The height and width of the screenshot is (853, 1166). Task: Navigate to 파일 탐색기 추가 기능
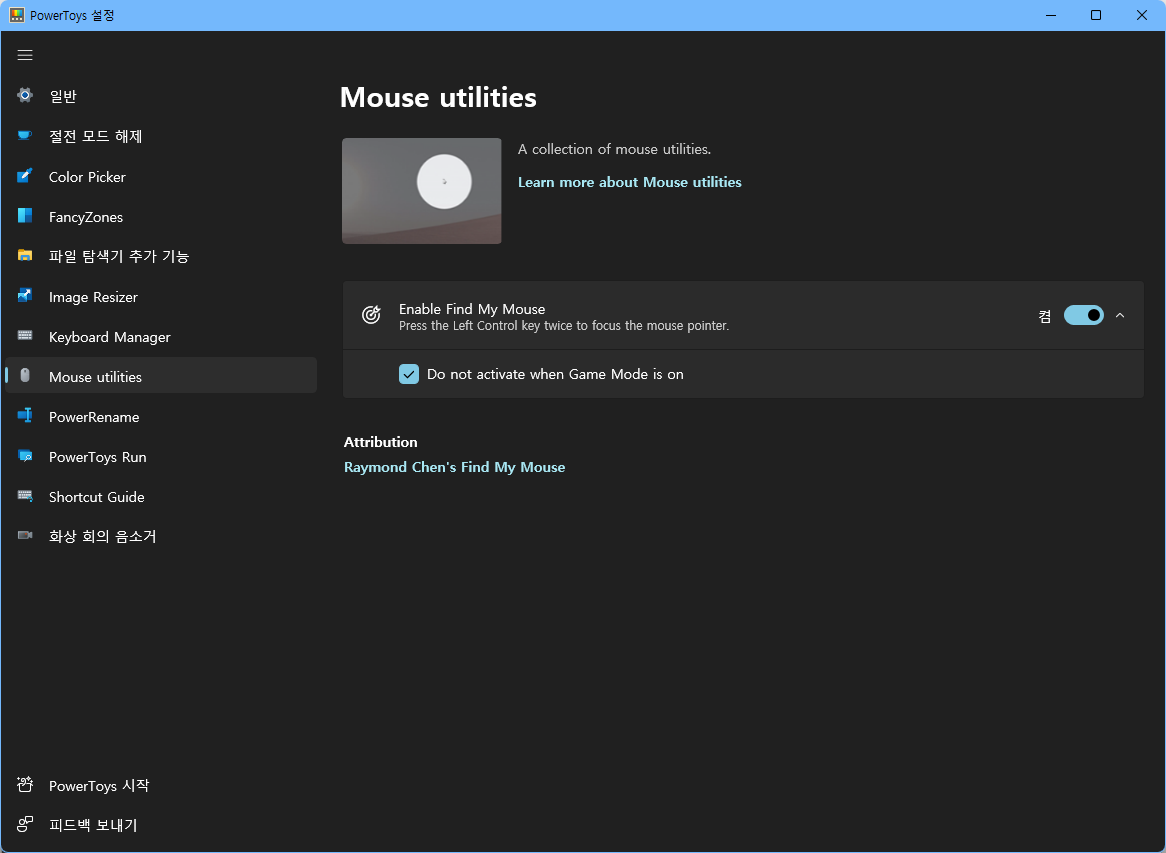[x=161, y=257]
